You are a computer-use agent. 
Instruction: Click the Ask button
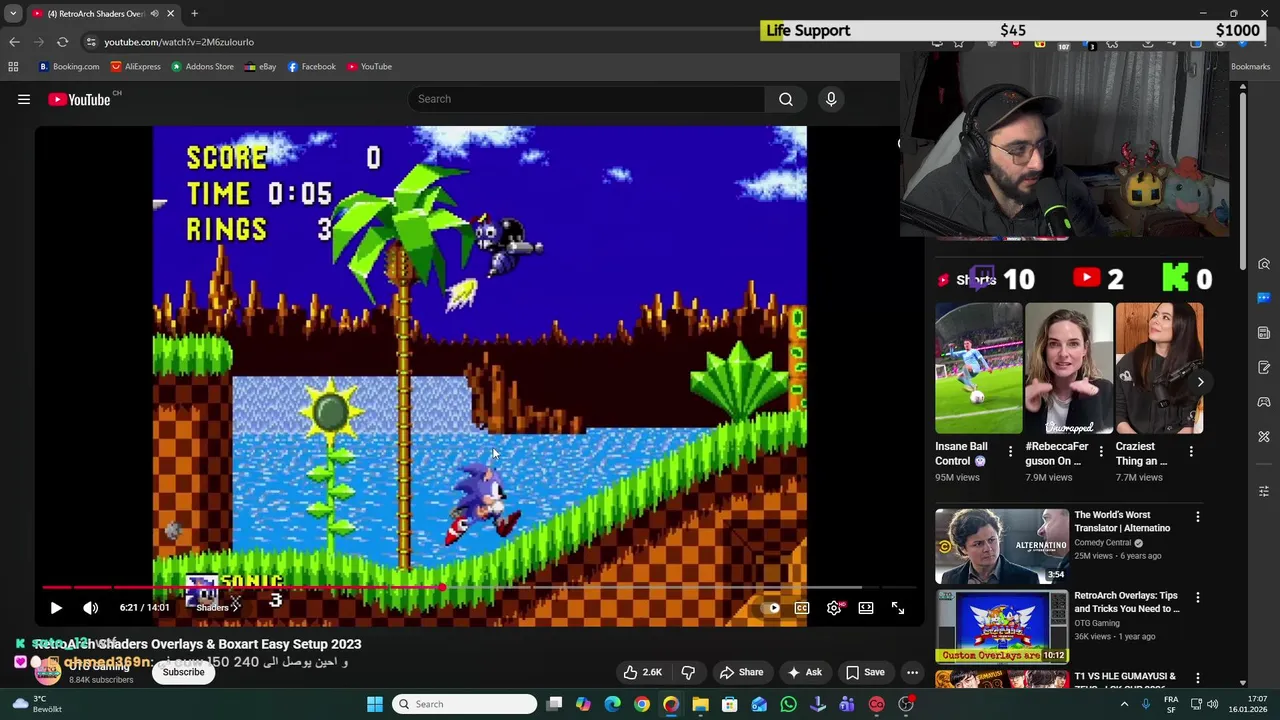pyautogui.click(x=804, y=673)
